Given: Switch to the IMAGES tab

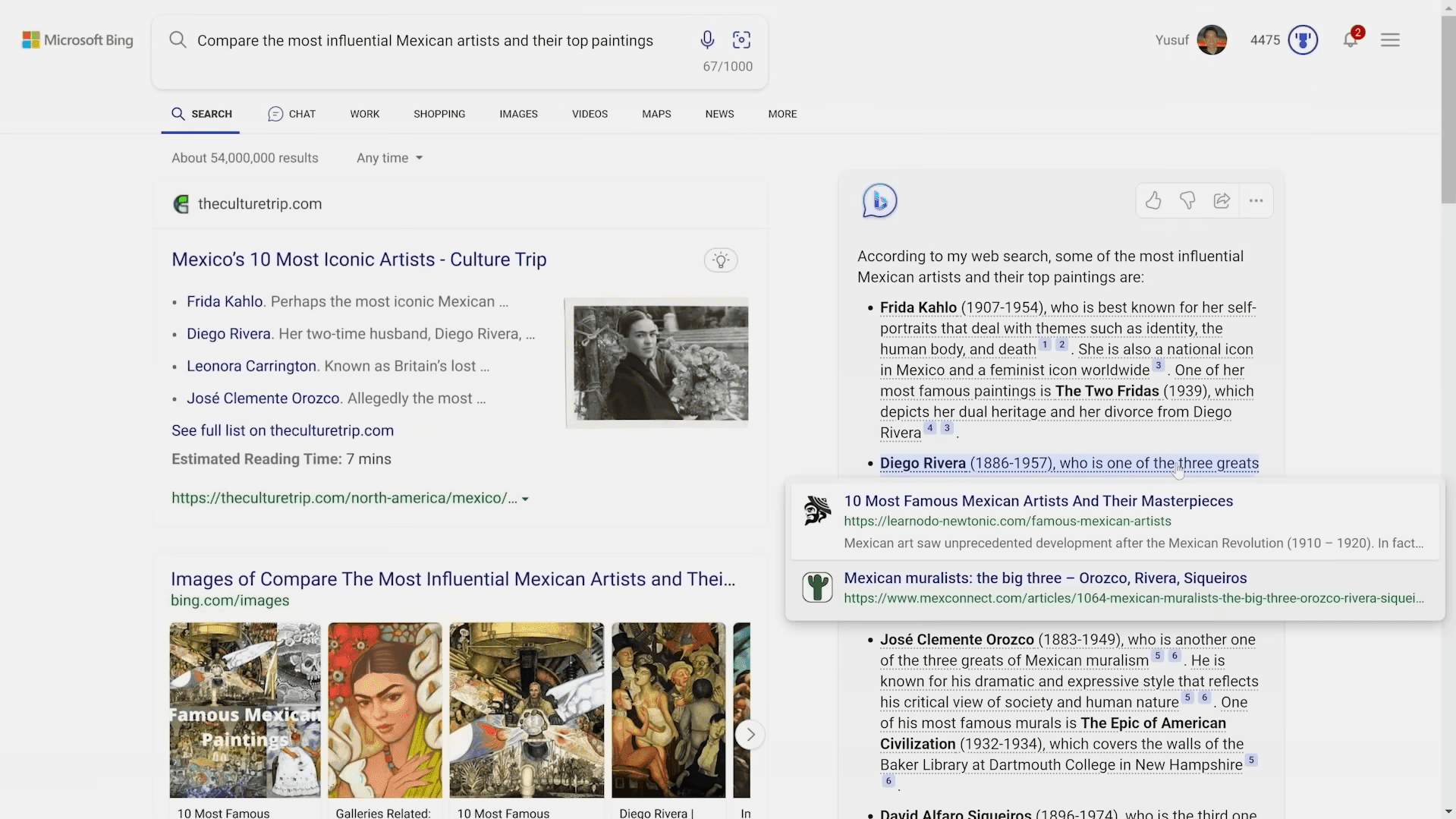Looking at the screenshot, I should tap(518, 114).
